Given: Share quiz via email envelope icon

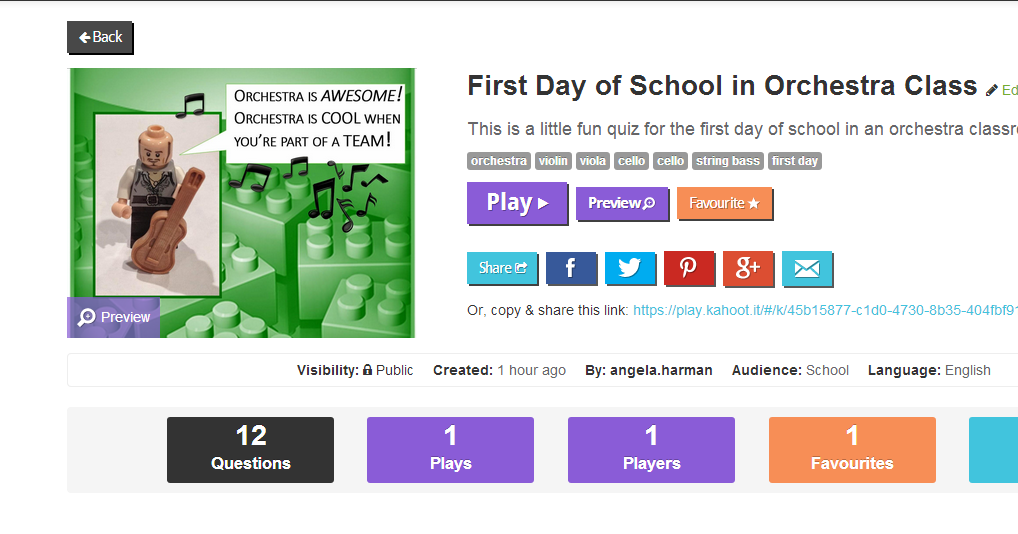Looking at the screenshot, I should (807, 268).
